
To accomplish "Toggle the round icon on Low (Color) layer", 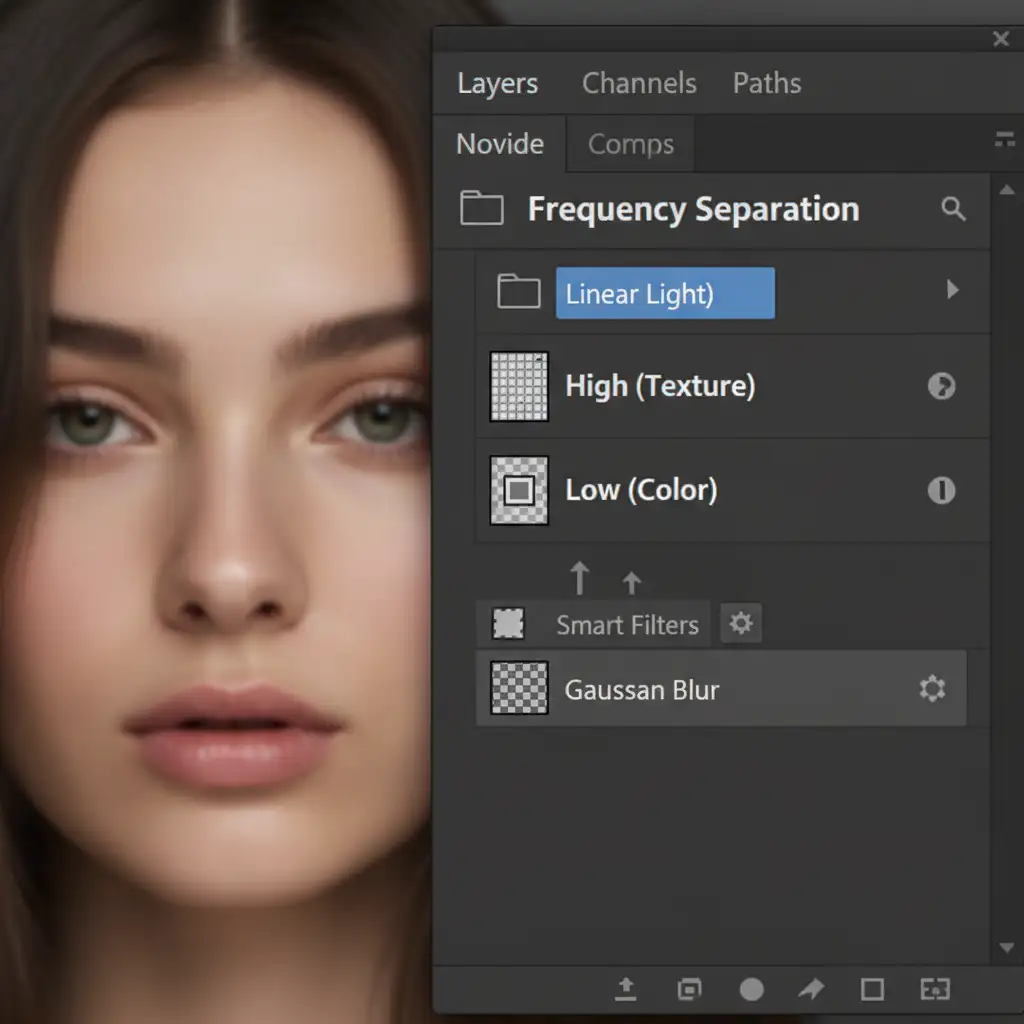I will [941, 490].
